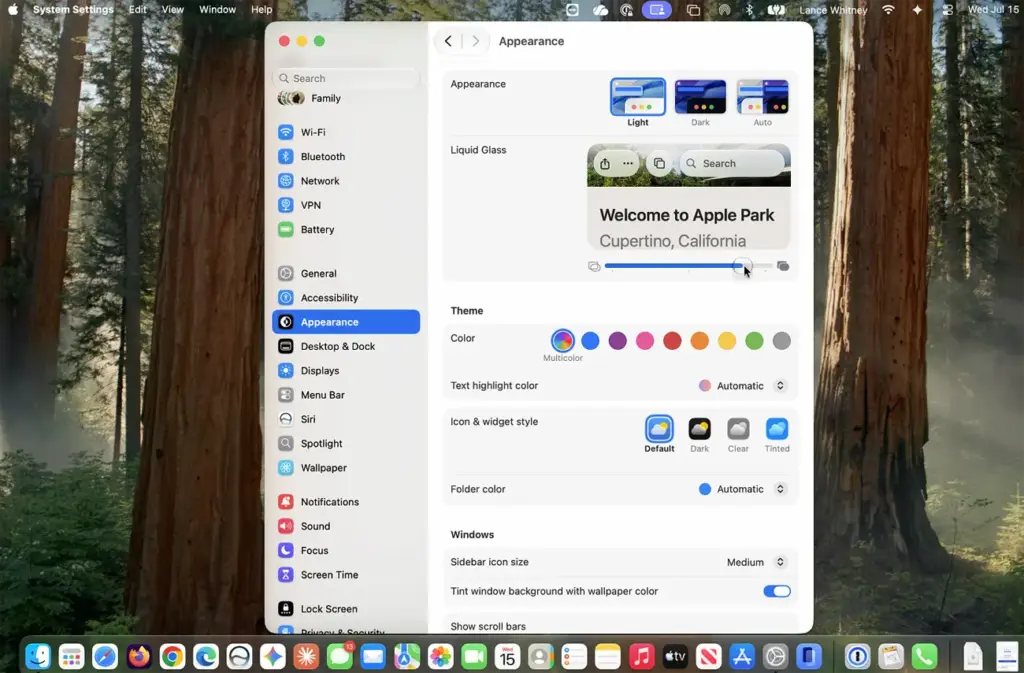This screenshot has width=1024, height=673.
Task: Go to Focus settings
Action: [x=346, y=550]
